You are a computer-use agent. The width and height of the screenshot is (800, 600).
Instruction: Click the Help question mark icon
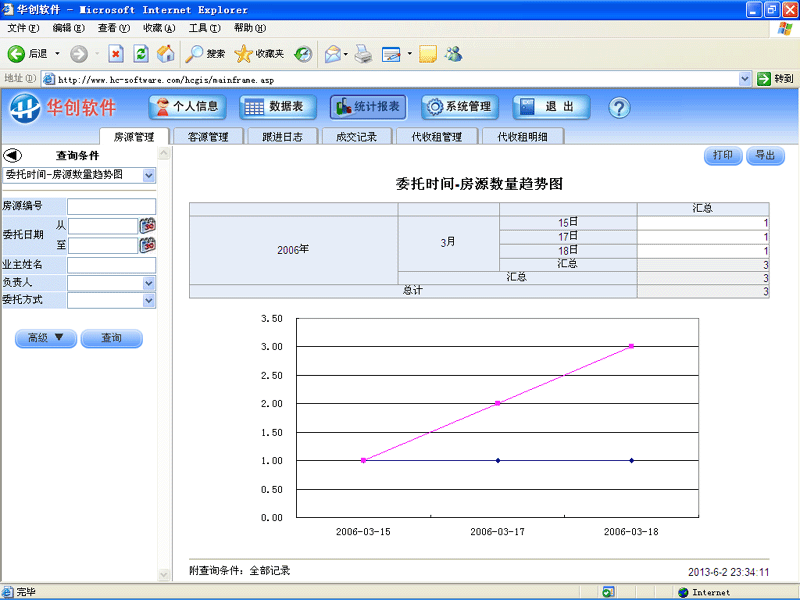(619, 108)
